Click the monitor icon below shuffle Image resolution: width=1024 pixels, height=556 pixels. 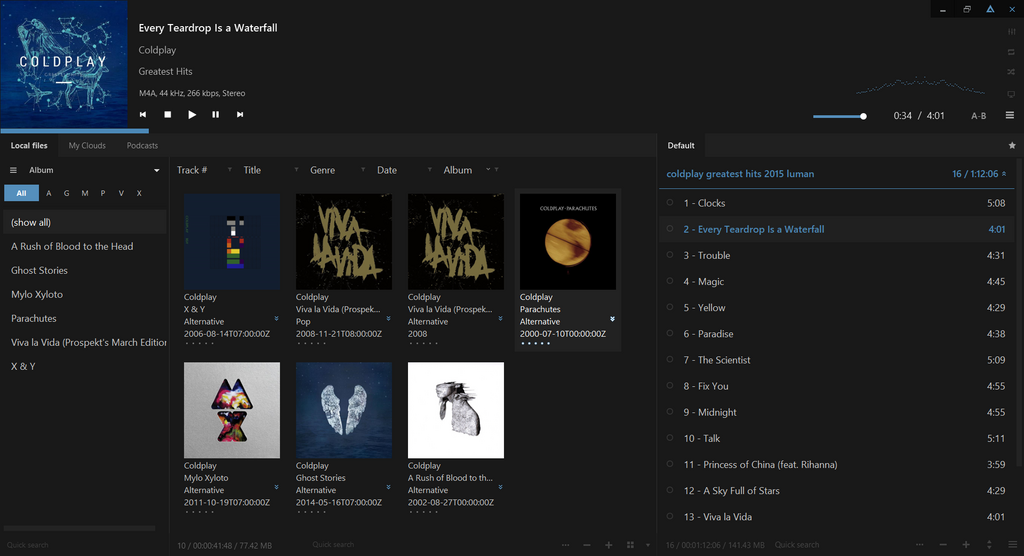1012,94
